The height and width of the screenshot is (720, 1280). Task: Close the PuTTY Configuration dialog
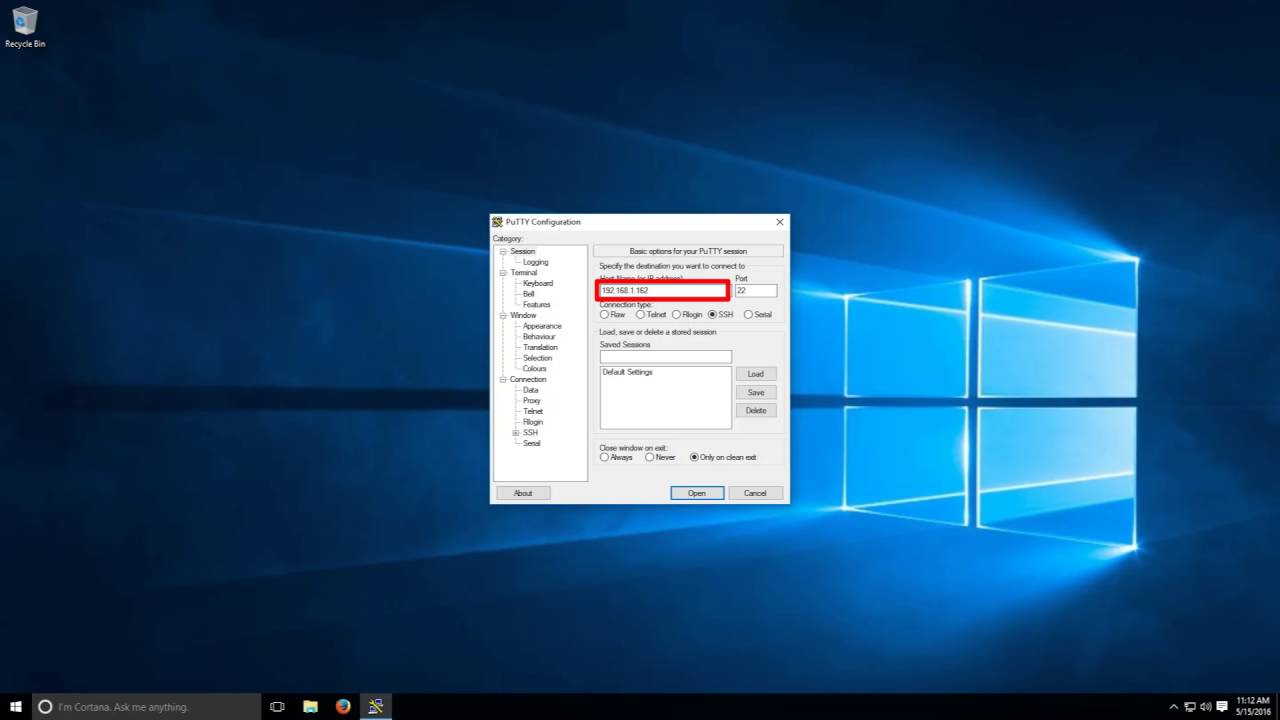coord(780,222)
